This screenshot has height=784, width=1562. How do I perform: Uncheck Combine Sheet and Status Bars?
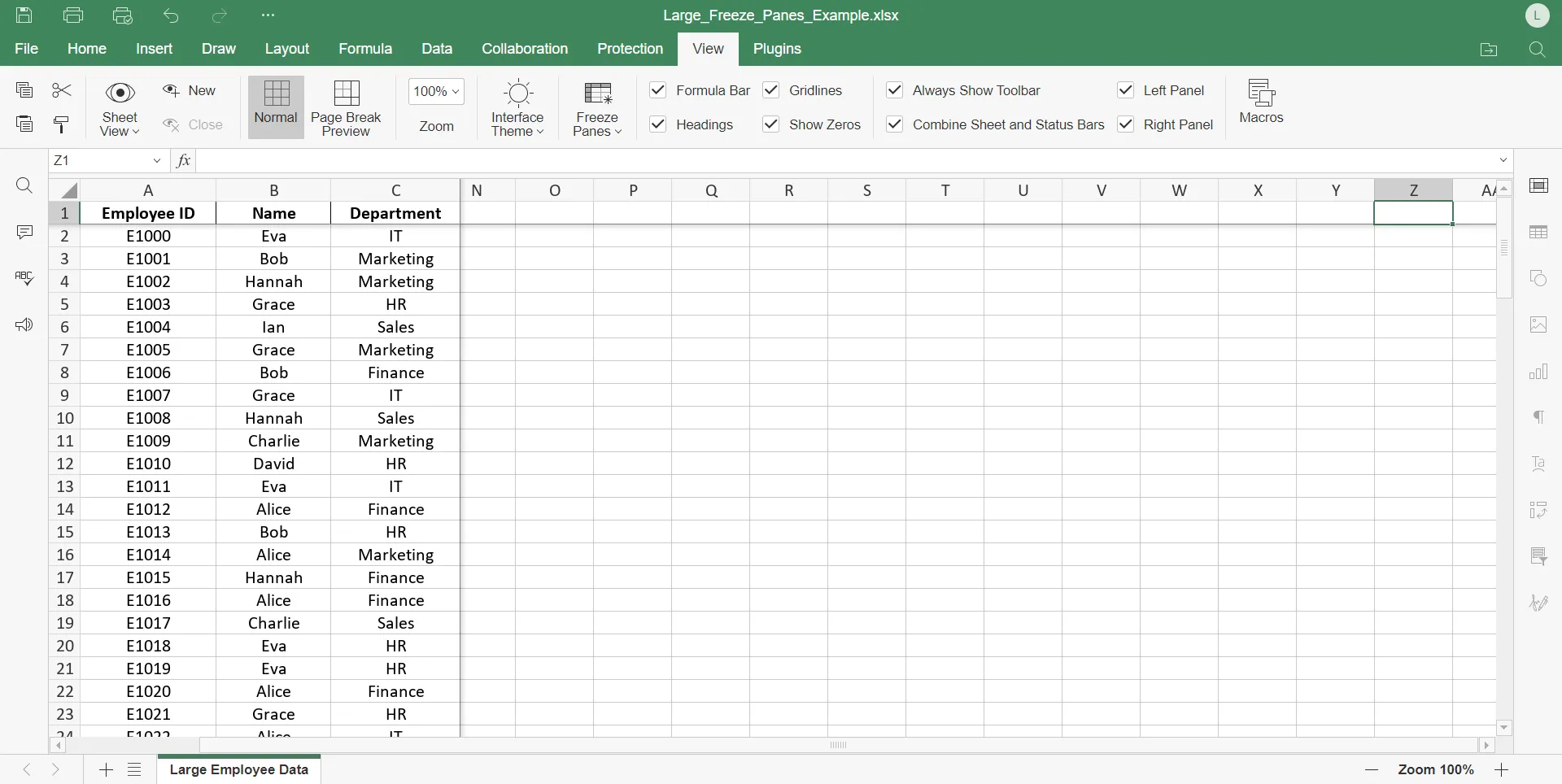(895, 124)
